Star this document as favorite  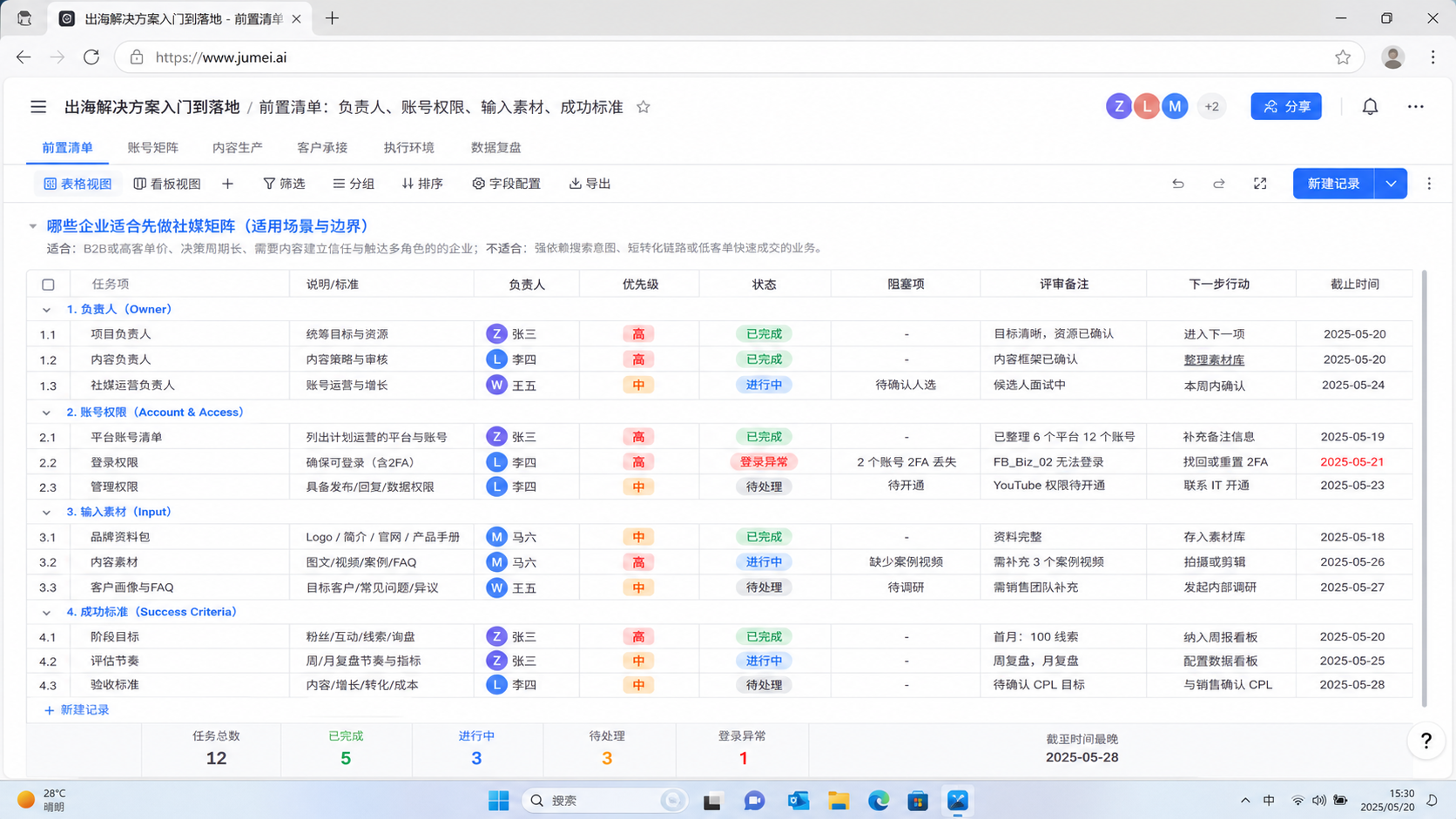pos(644,107)
